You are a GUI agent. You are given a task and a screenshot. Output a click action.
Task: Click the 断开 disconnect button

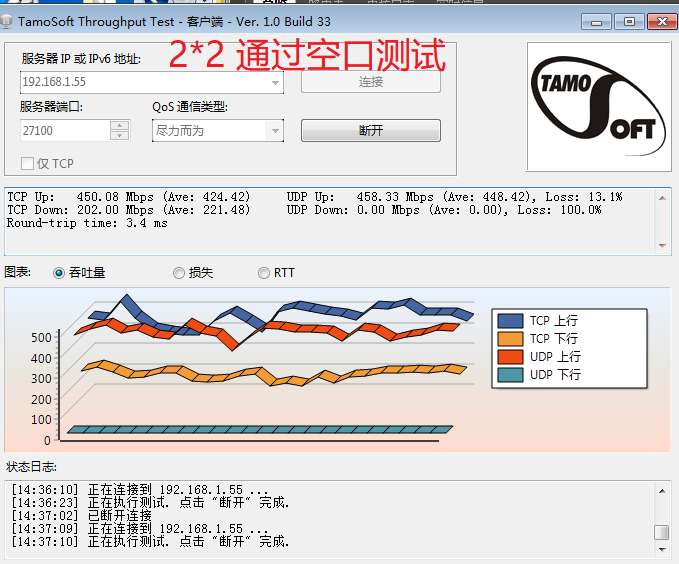371,130
